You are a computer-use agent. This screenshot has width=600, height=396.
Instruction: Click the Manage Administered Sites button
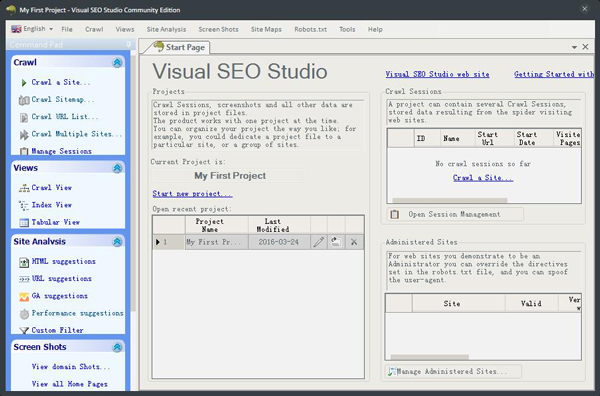(x=453, y=372)
